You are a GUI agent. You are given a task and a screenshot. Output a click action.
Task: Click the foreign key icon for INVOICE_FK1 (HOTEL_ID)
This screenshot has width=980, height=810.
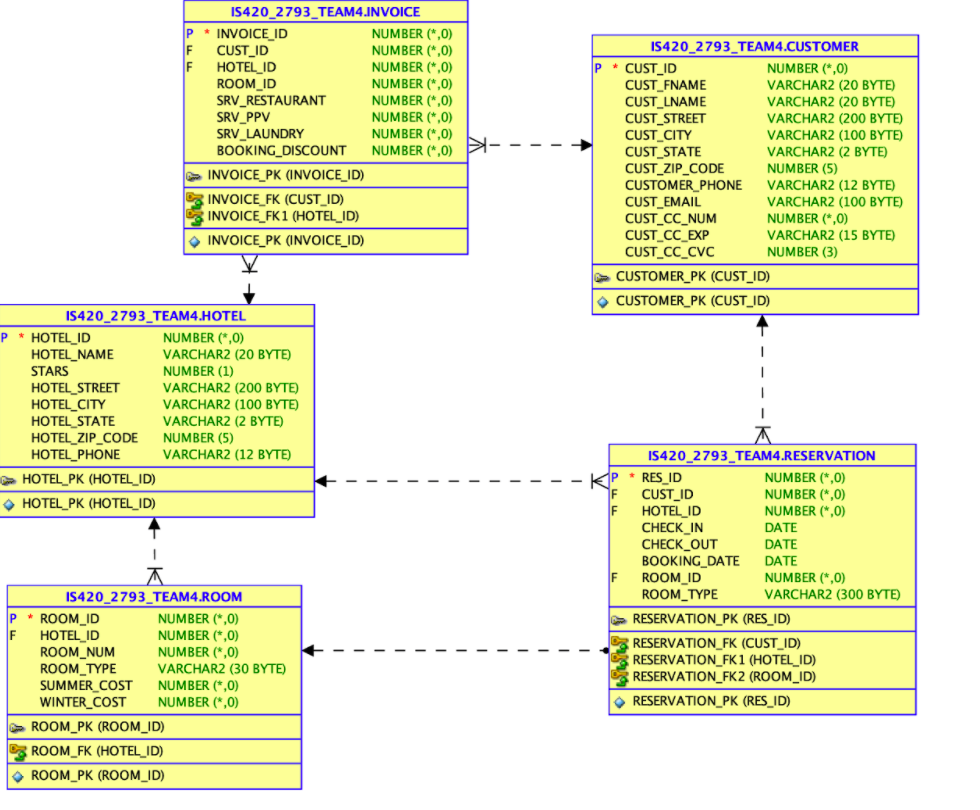tap(195, 217)
